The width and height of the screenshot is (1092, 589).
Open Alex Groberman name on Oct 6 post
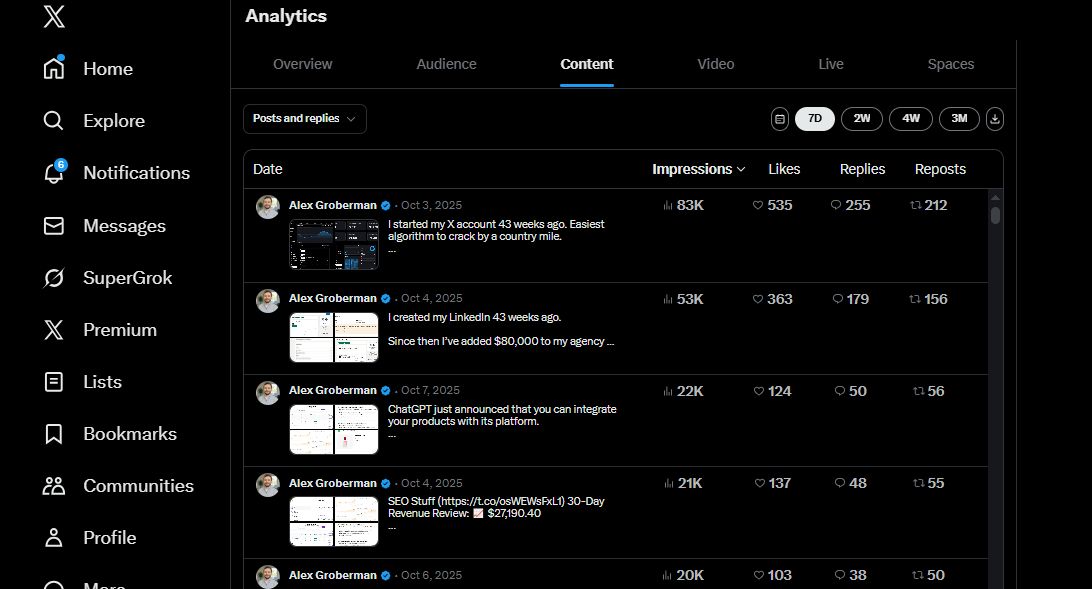pos(333,575)
